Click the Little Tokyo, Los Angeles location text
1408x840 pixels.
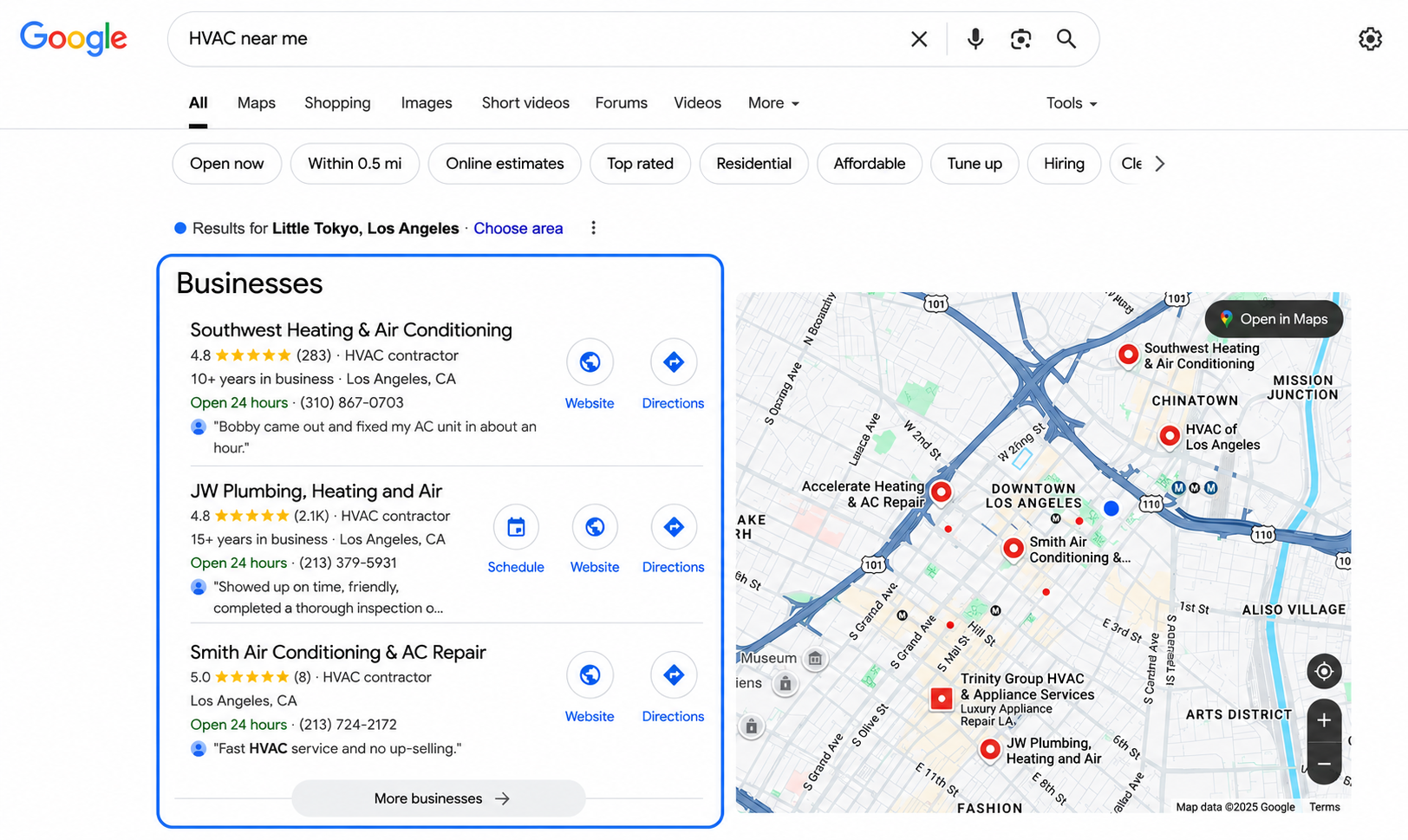(366, 229)
